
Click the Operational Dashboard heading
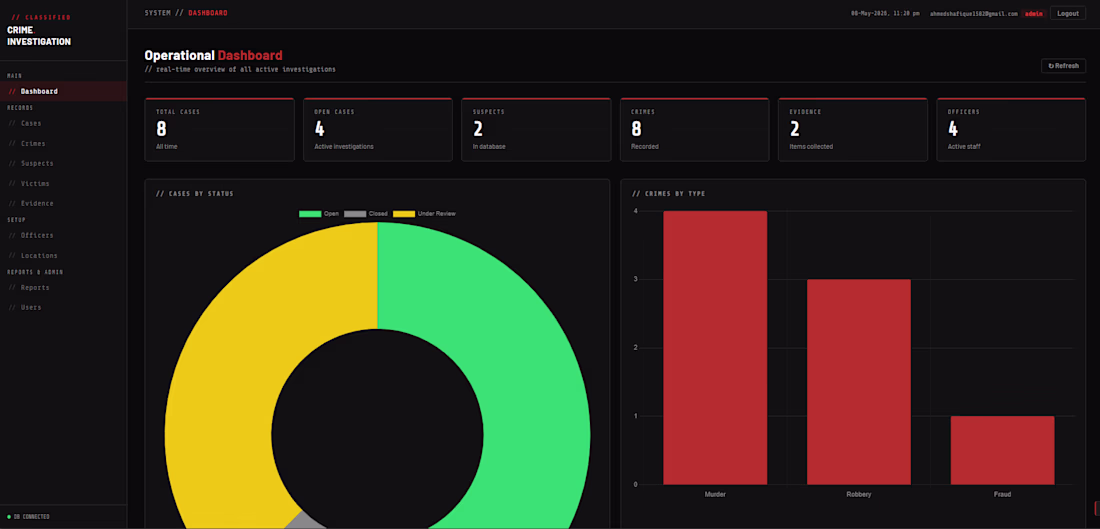213,55
